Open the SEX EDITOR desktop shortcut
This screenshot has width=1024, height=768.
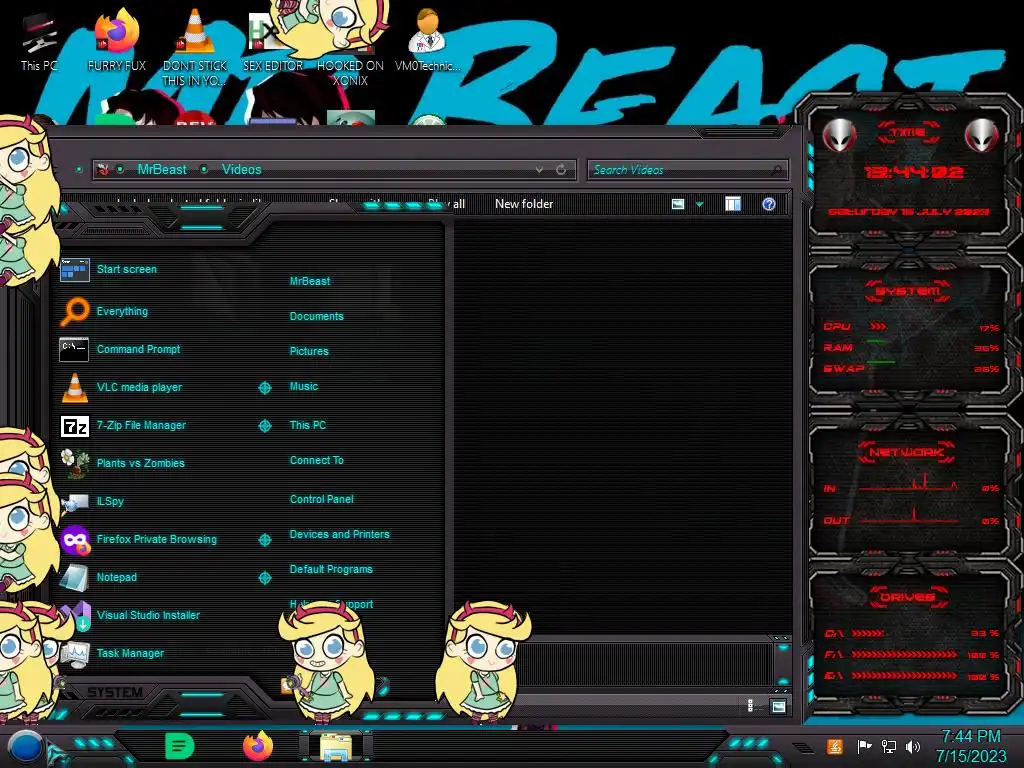coord(272,40)
